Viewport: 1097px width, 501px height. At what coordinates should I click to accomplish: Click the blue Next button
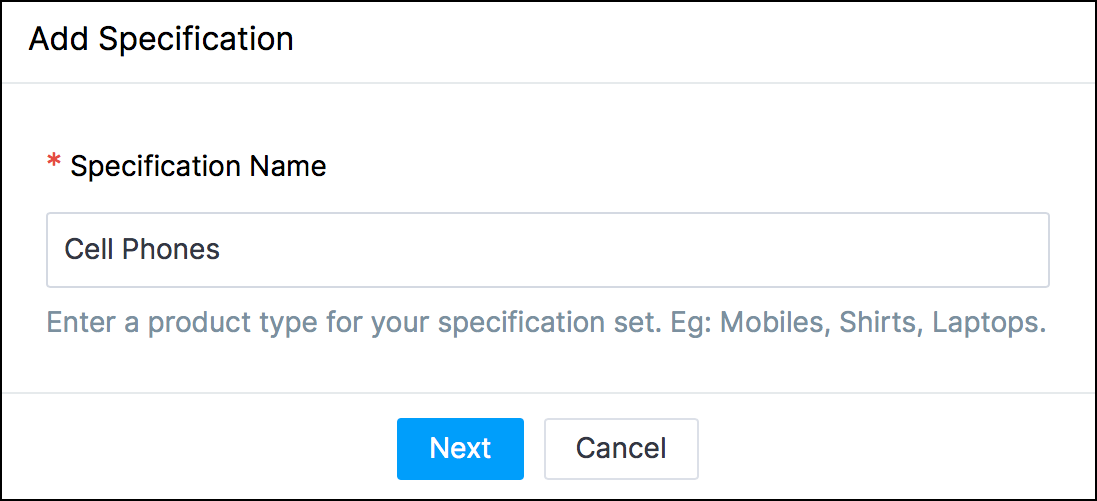[460, 448]
